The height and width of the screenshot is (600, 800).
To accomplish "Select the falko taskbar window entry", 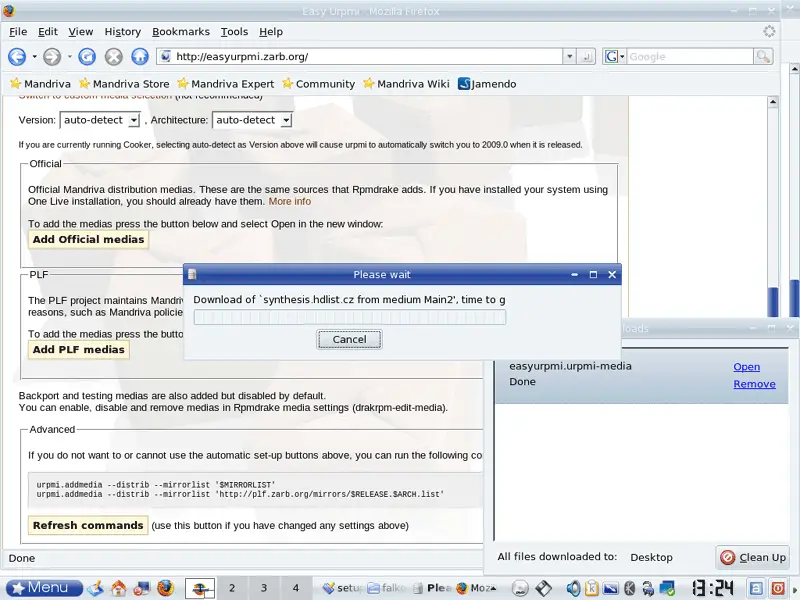I will coord(387,588).
